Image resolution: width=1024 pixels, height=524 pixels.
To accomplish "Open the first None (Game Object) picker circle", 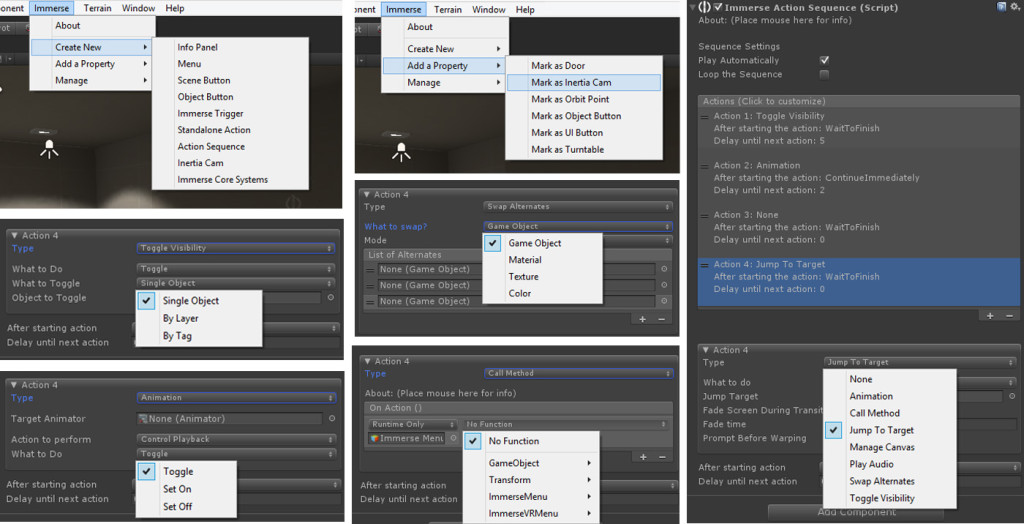I will click(x=664, y=269).
